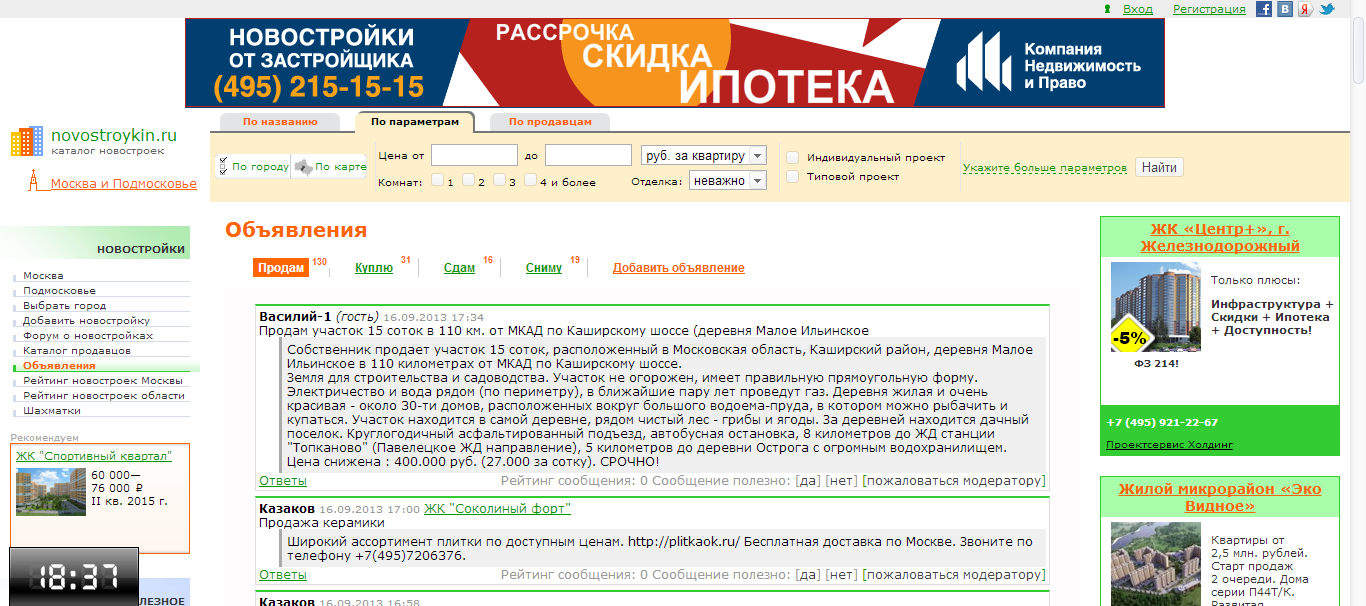Open the Twitter bird icon
Image resolution: width=1366 pixels, height=606 pixels.
point(1327,9)
